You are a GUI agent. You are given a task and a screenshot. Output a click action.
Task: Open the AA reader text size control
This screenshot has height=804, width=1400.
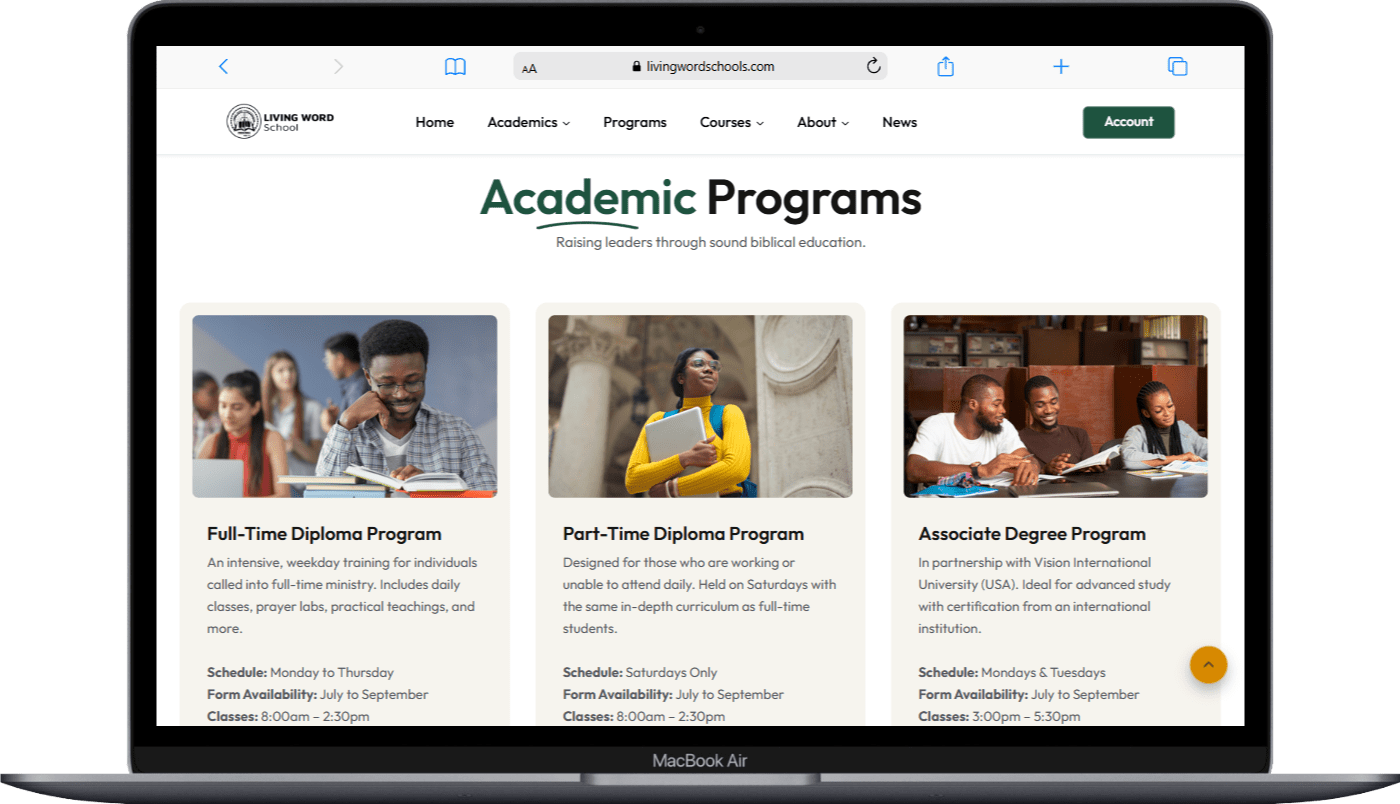530,68
